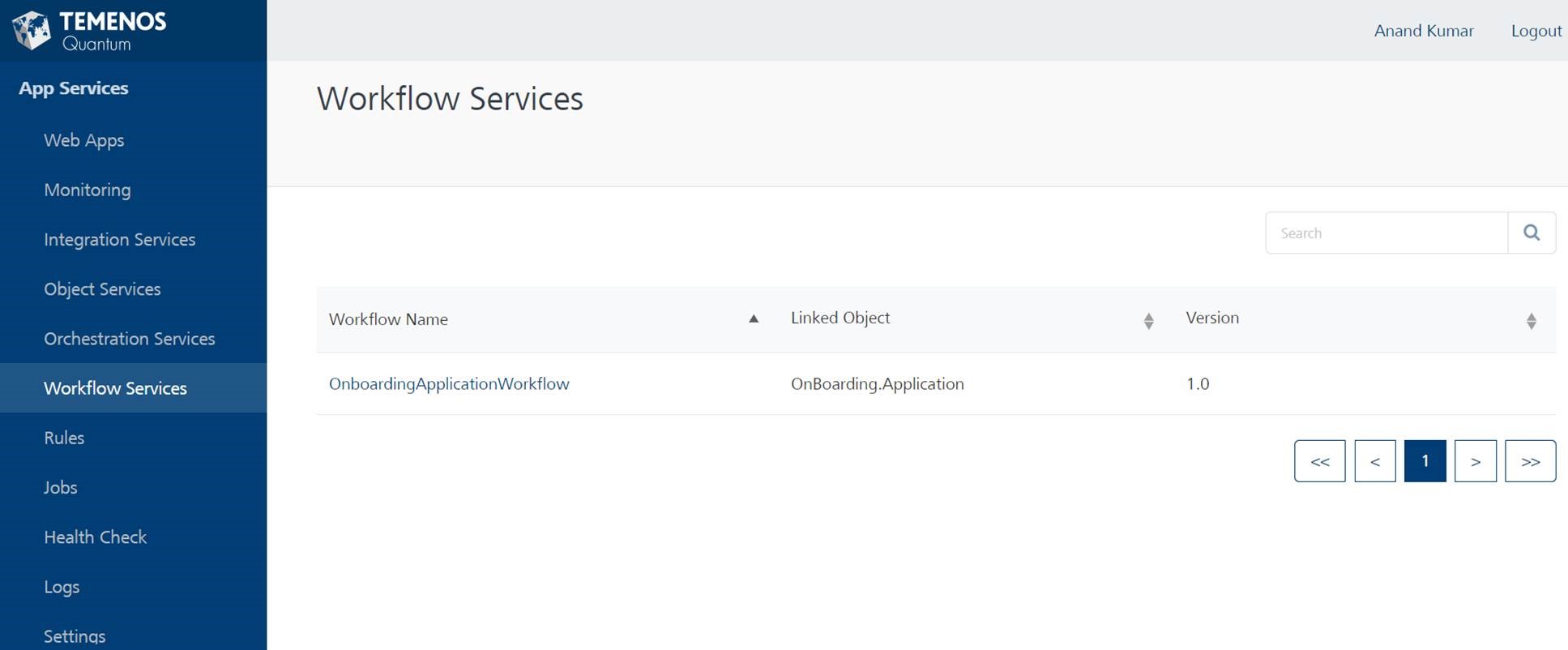Type in the Search field
This screenshot has height=650, width=1568.
pyautogui.click(x=1386, y=233)
